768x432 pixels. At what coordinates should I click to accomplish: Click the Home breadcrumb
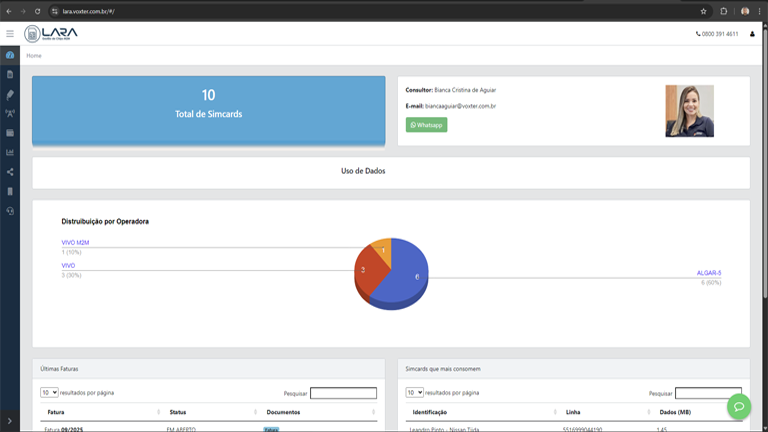click(34, 56)
